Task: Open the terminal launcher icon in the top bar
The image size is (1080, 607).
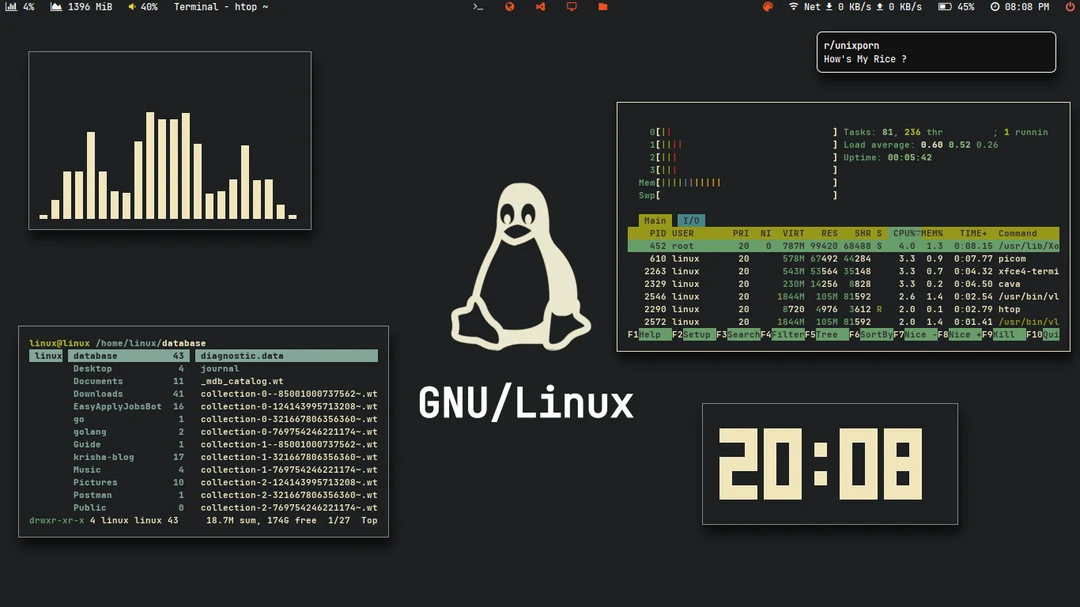Action: [x=478, y=6]
